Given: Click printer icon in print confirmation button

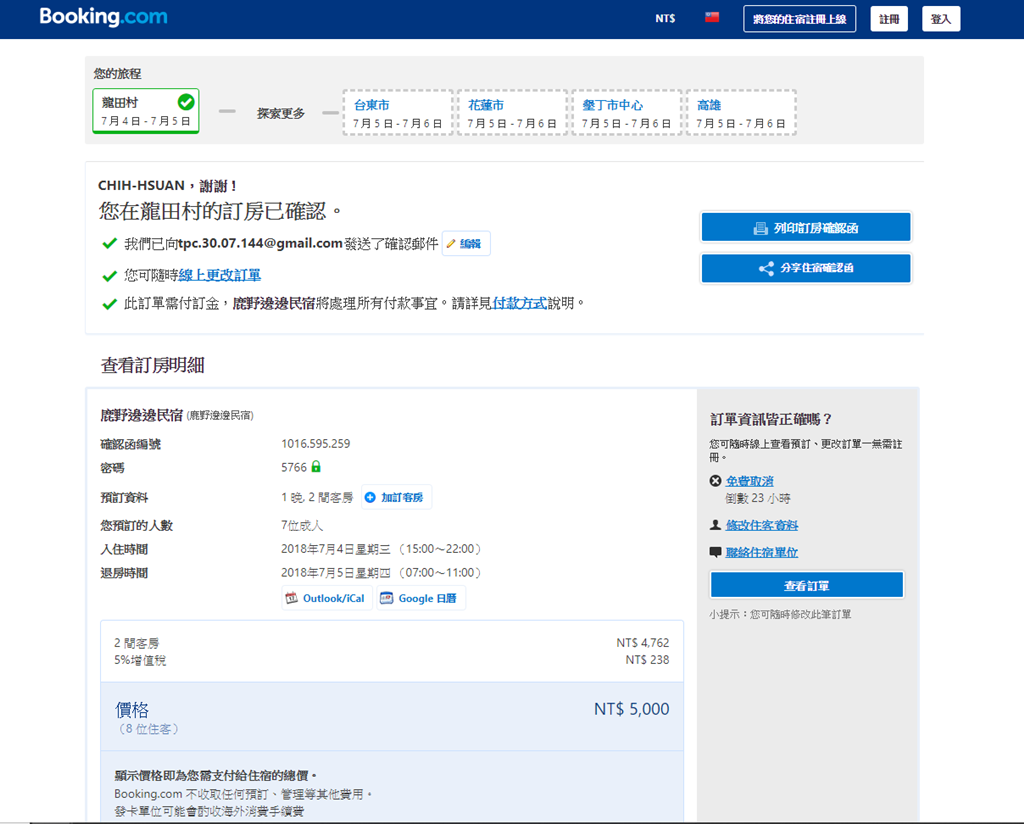Looking at the screenshot, I should [760, 229].
